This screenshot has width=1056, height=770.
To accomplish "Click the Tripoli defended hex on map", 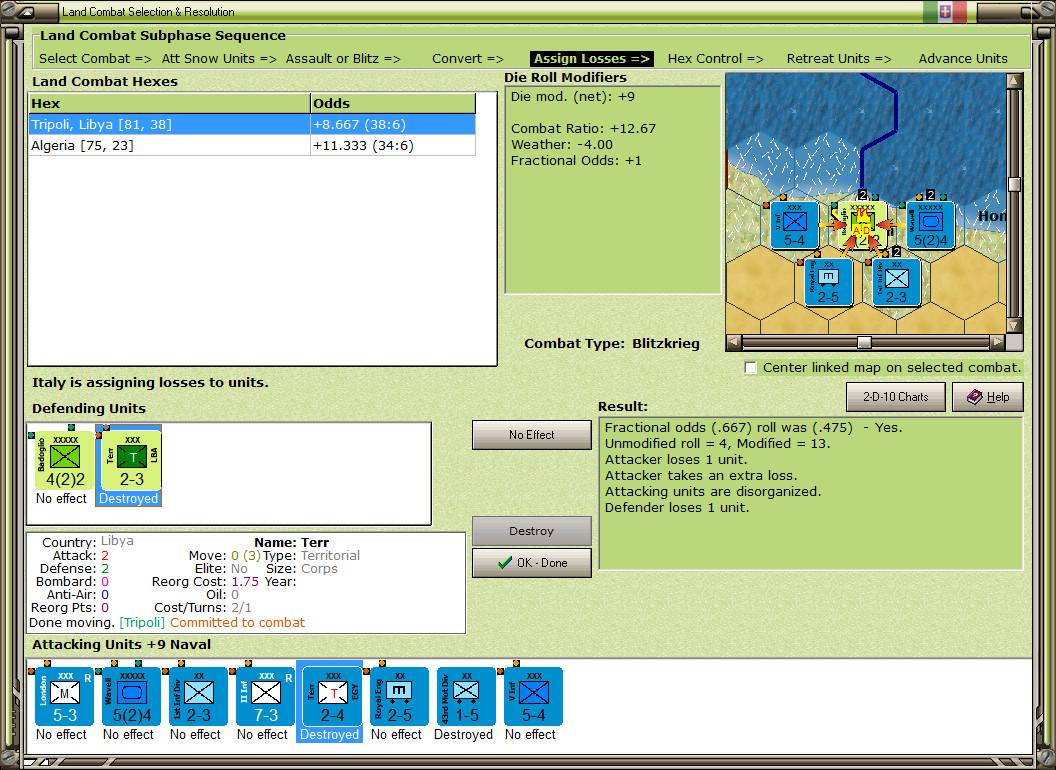I will tap(863, 225).
